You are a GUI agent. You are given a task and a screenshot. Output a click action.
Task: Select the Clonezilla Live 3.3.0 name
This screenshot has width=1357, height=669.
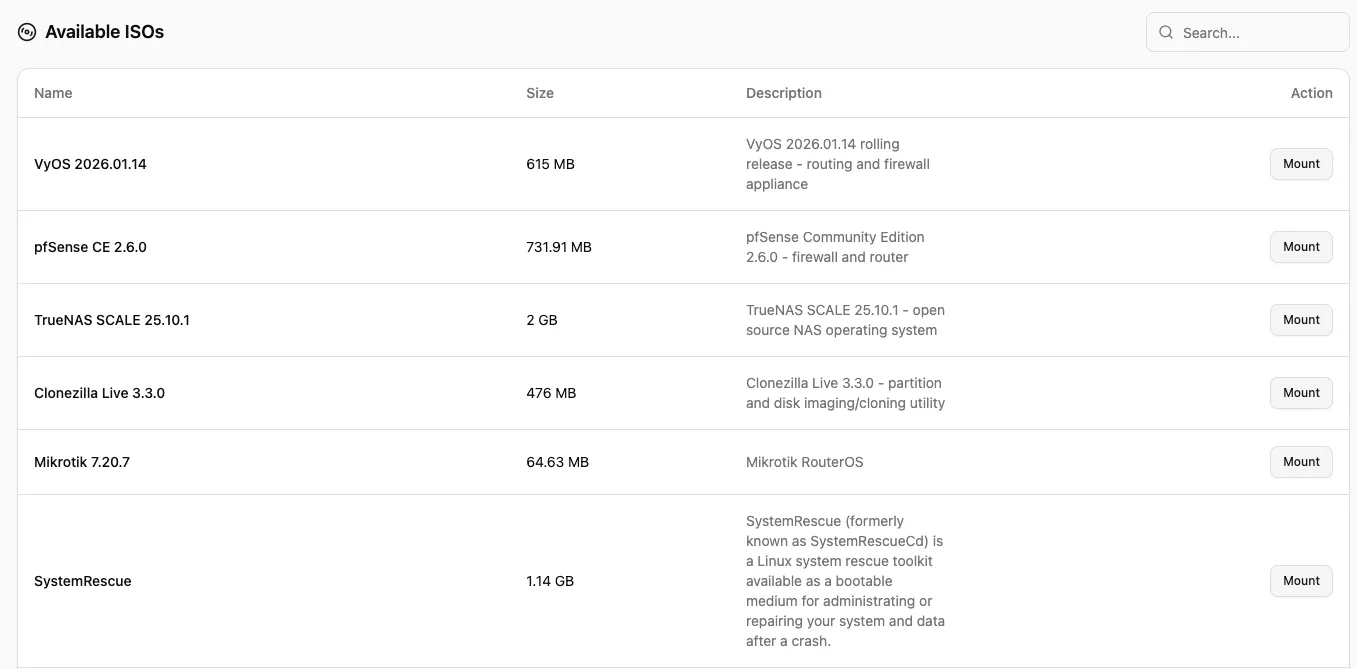pos(99,393)
